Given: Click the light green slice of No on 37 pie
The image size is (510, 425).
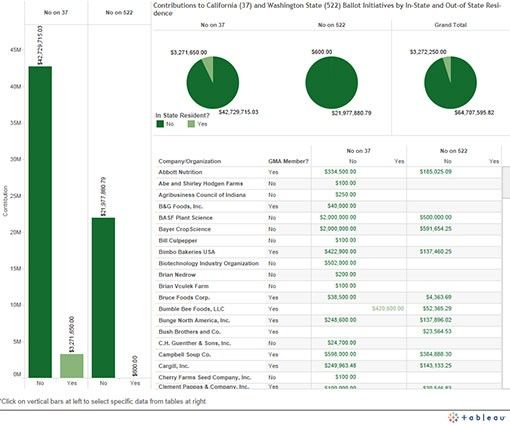Looking at the screenshot, I should (209, 66).
